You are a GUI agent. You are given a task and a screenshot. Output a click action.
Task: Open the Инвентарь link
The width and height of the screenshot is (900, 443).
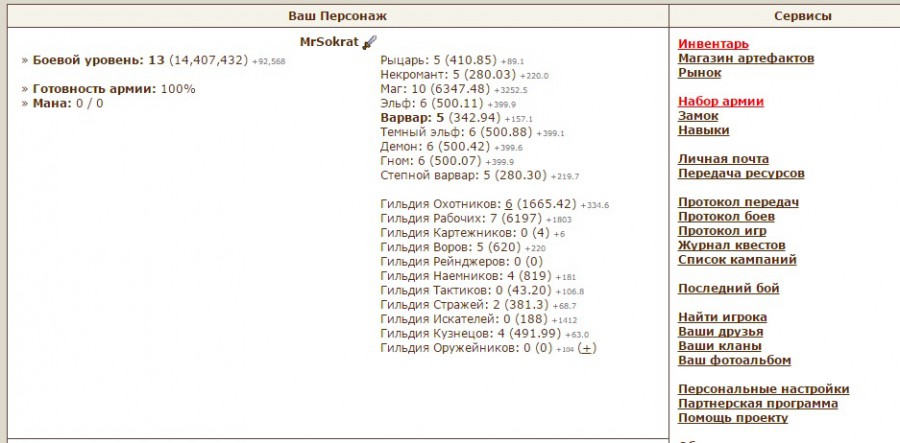pyautogui.click(x=713, y=44)
